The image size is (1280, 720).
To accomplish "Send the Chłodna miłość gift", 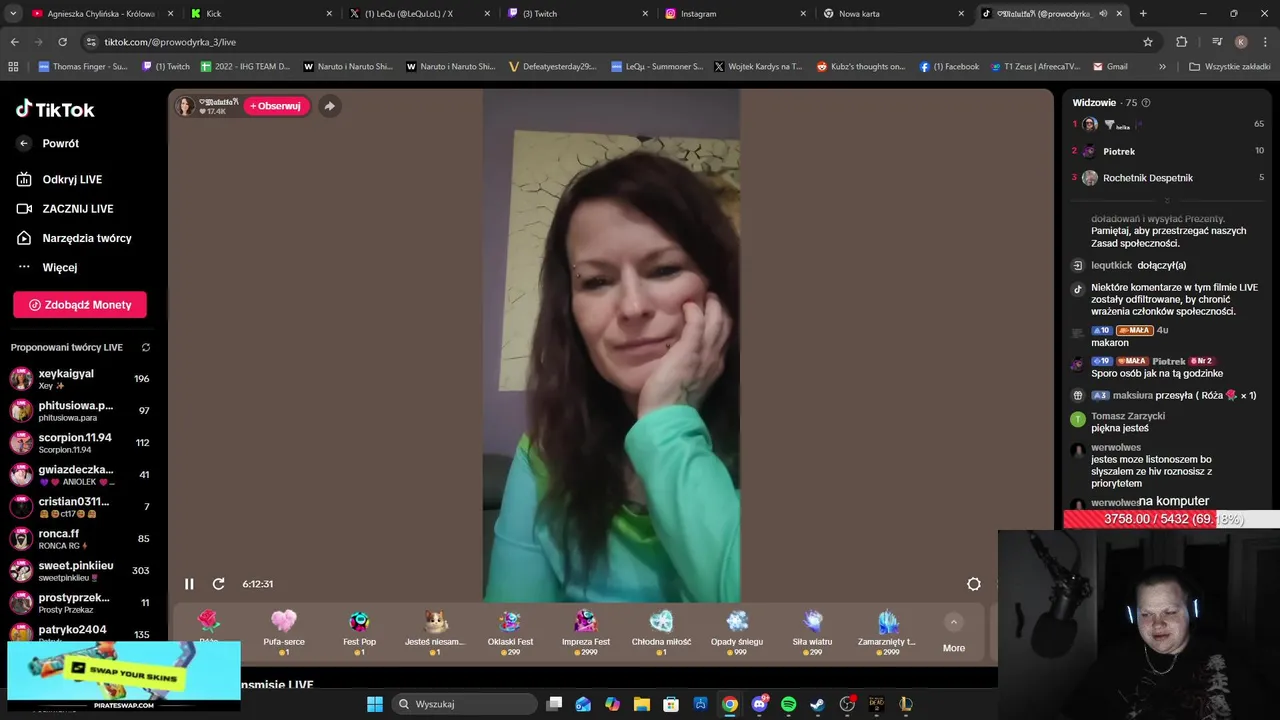I will [x=661, y=632].
